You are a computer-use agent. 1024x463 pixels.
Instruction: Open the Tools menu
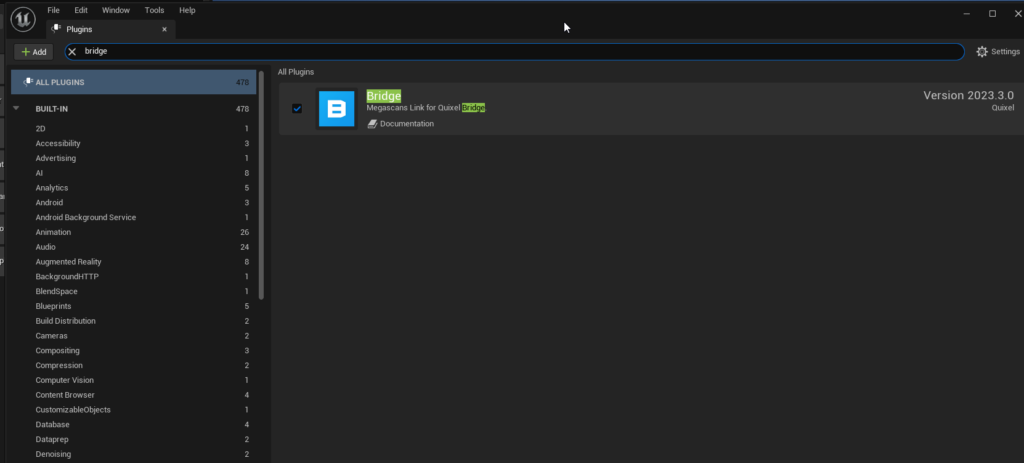pyautogui.click(x=154, y=10)
